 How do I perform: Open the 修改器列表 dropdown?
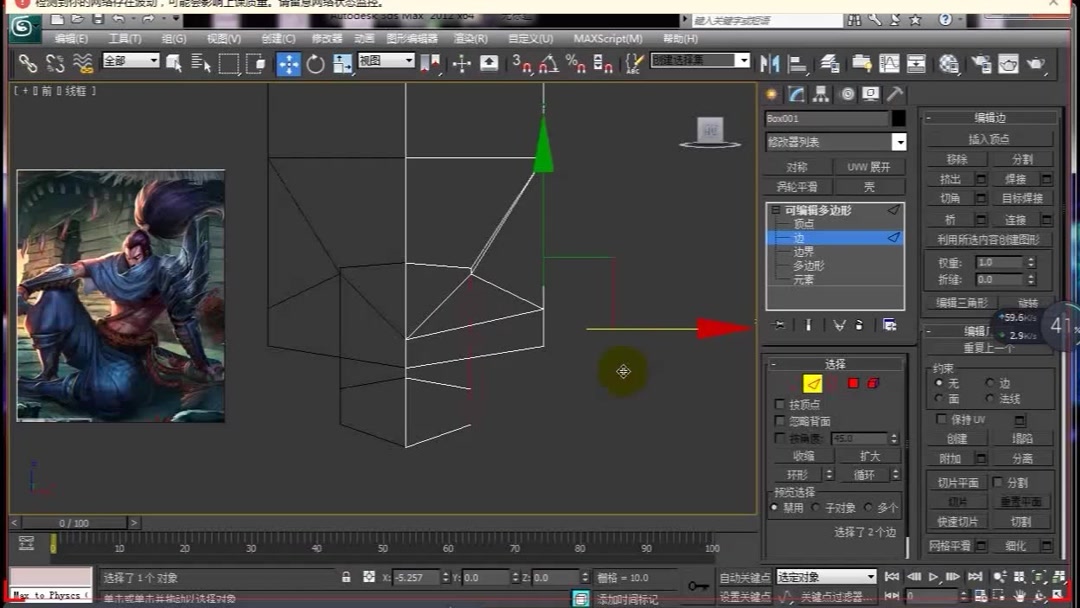836,141
